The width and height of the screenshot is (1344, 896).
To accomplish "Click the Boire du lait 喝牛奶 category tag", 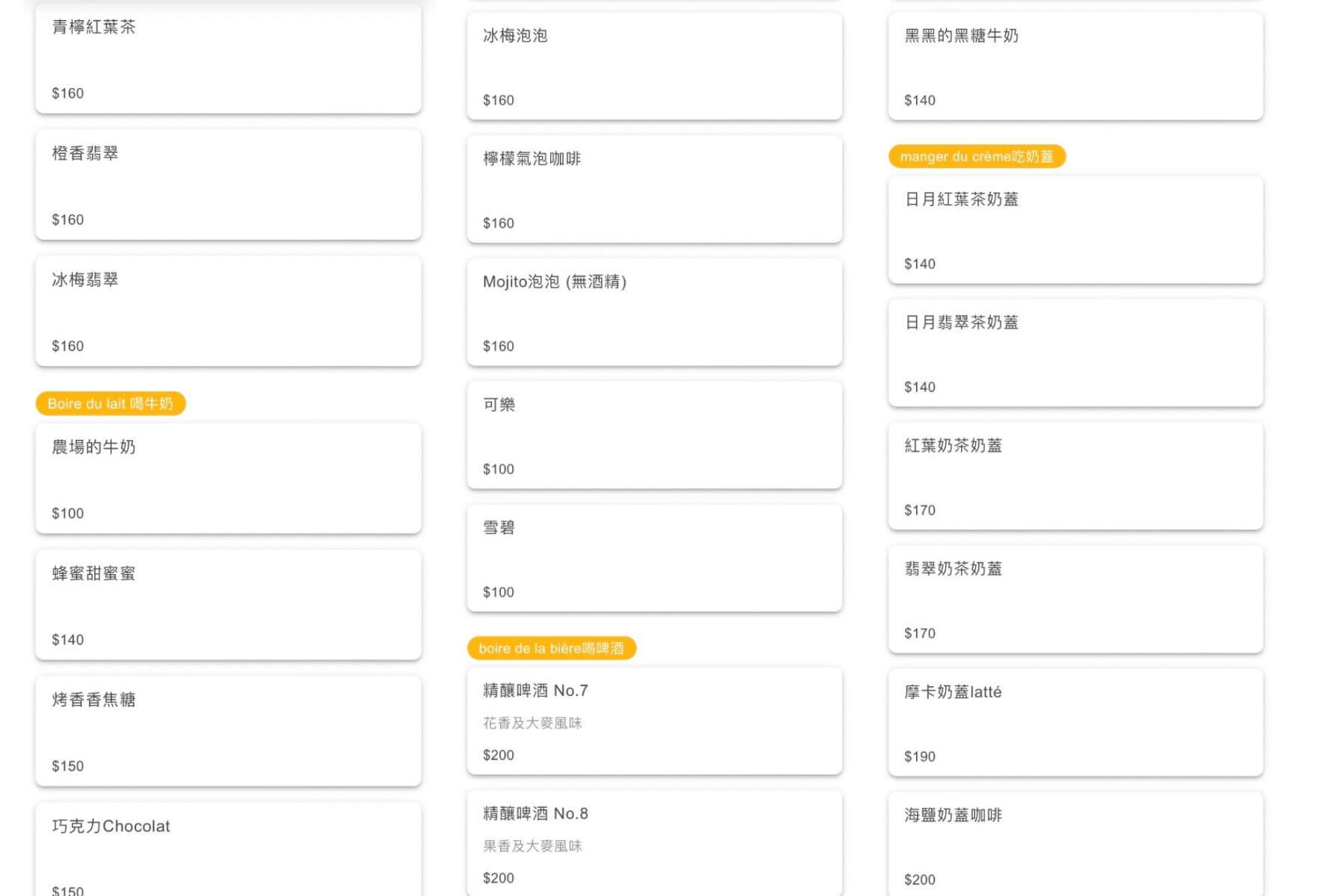I will tap(111, 404).
